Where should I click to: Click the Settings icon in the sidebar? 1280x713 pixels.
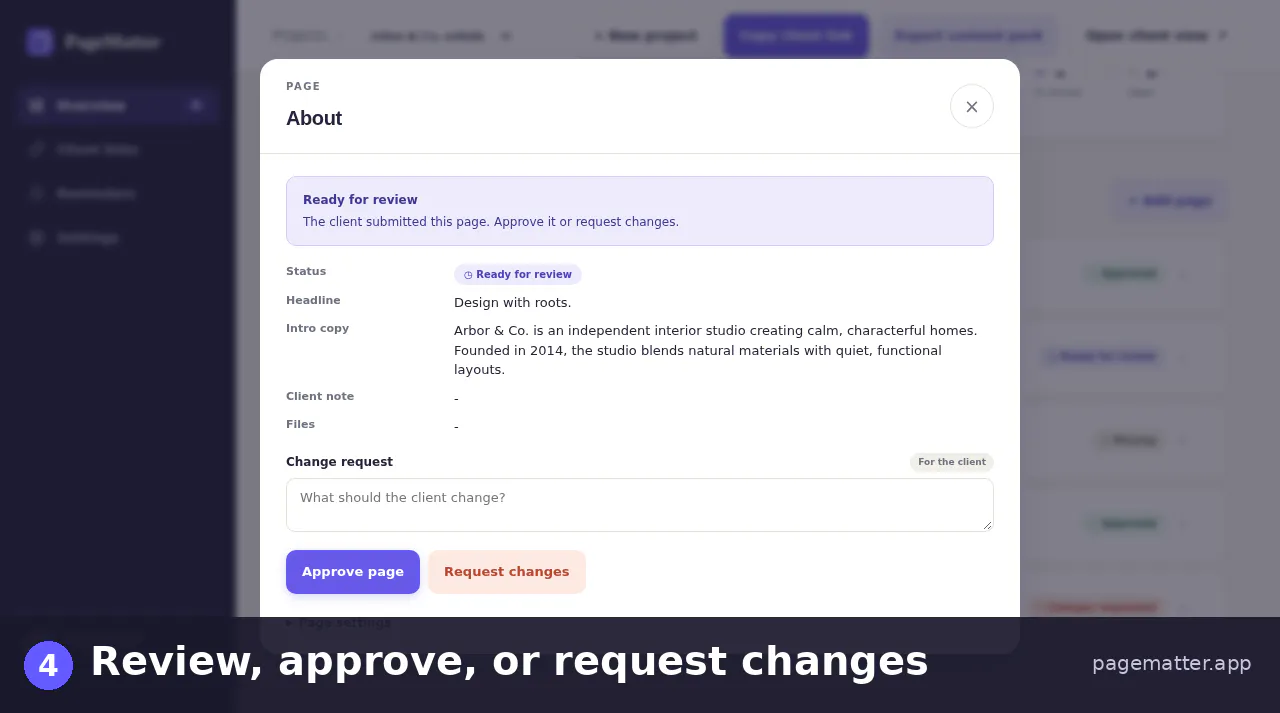(x=37, y=238)
